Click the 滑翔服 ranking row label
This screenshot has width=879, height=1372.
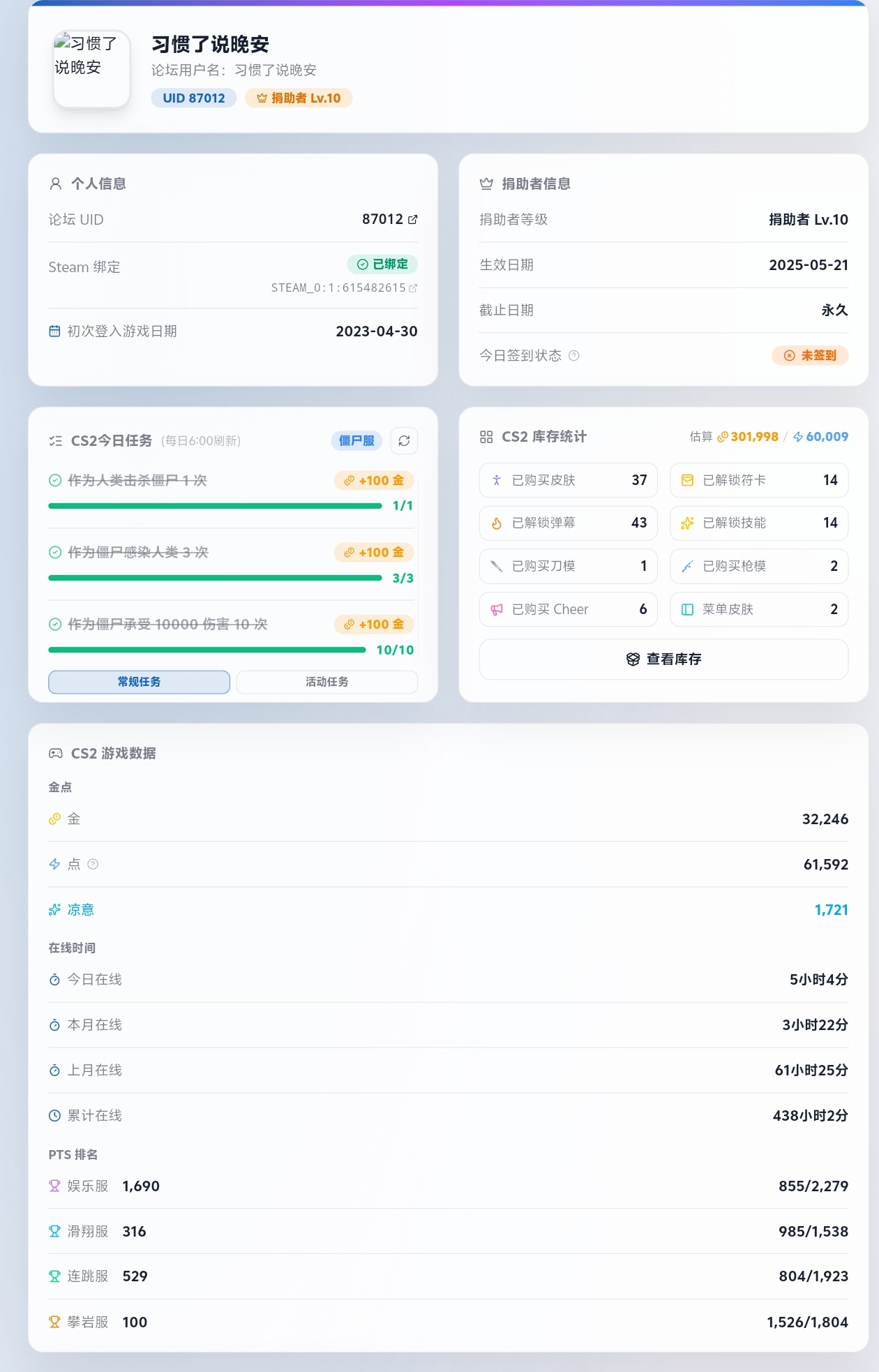click(x=88, y=1232)
